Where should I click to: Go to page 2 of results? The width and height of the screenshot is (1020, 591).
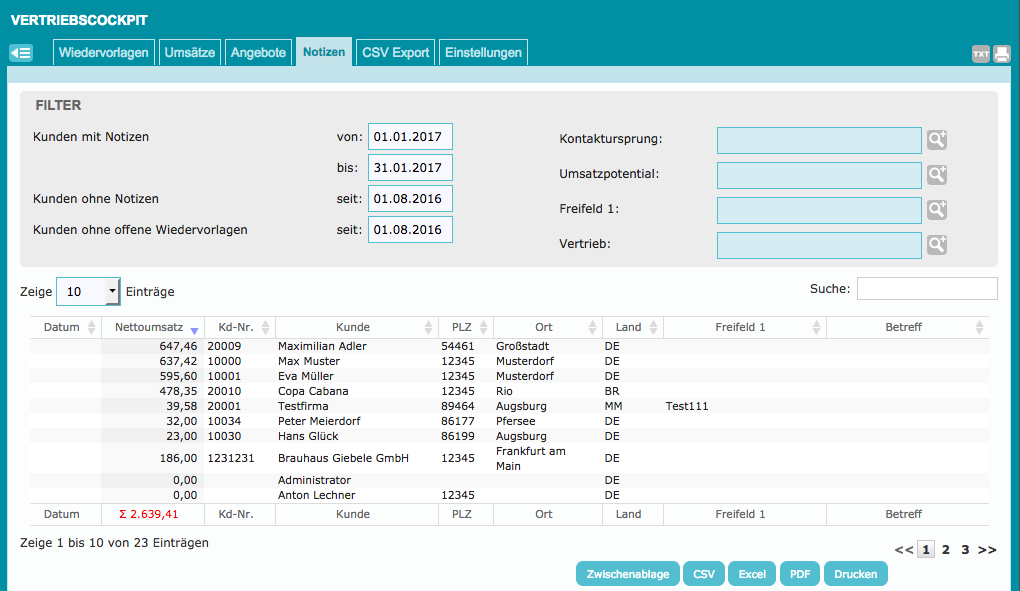pos(946,549)
